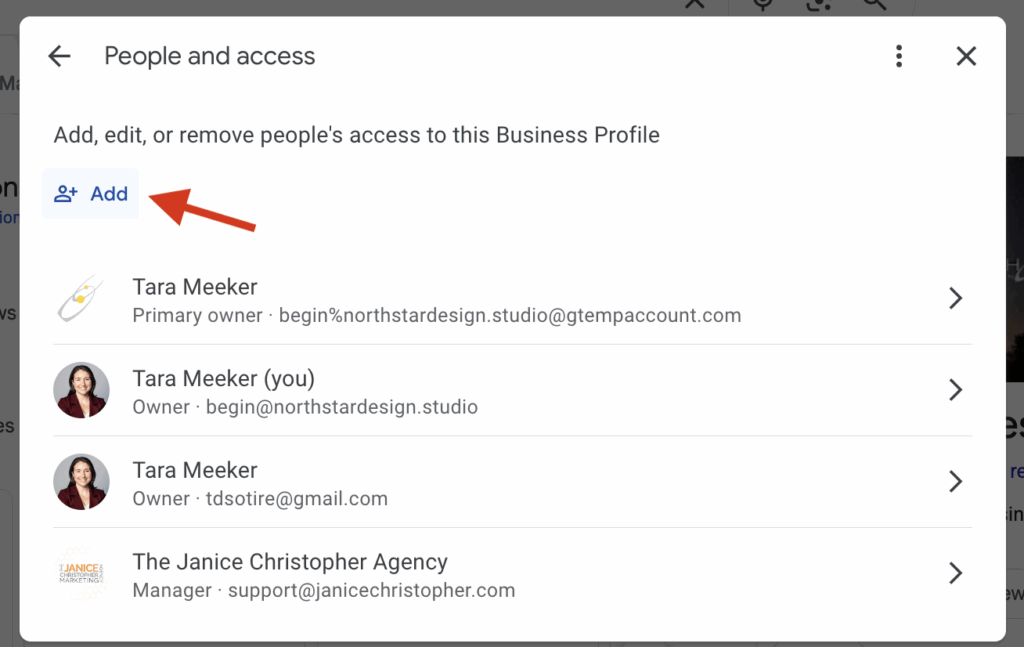
Task: Click the gtempaccount.com primary owner email
Action: [x=510, y=315]
